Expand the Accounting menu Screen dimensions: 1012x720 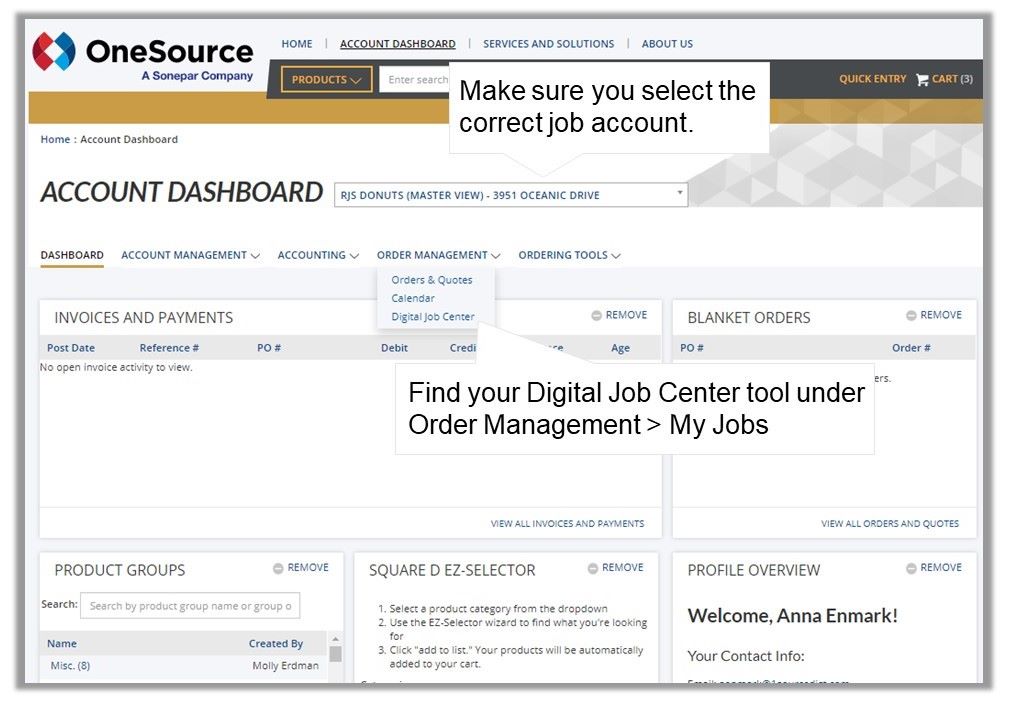click(318, 255)
